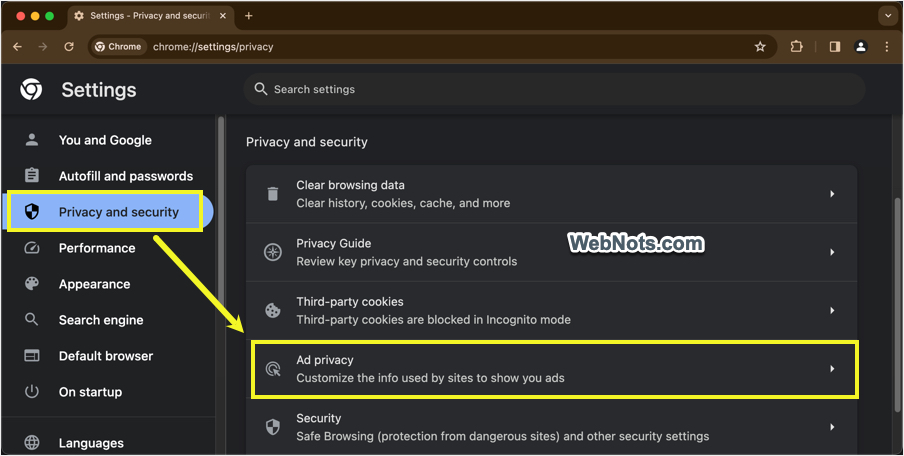Focus the Search settings field
The image size is (904, 456).
pyautogui.click(x=554, y=89)
